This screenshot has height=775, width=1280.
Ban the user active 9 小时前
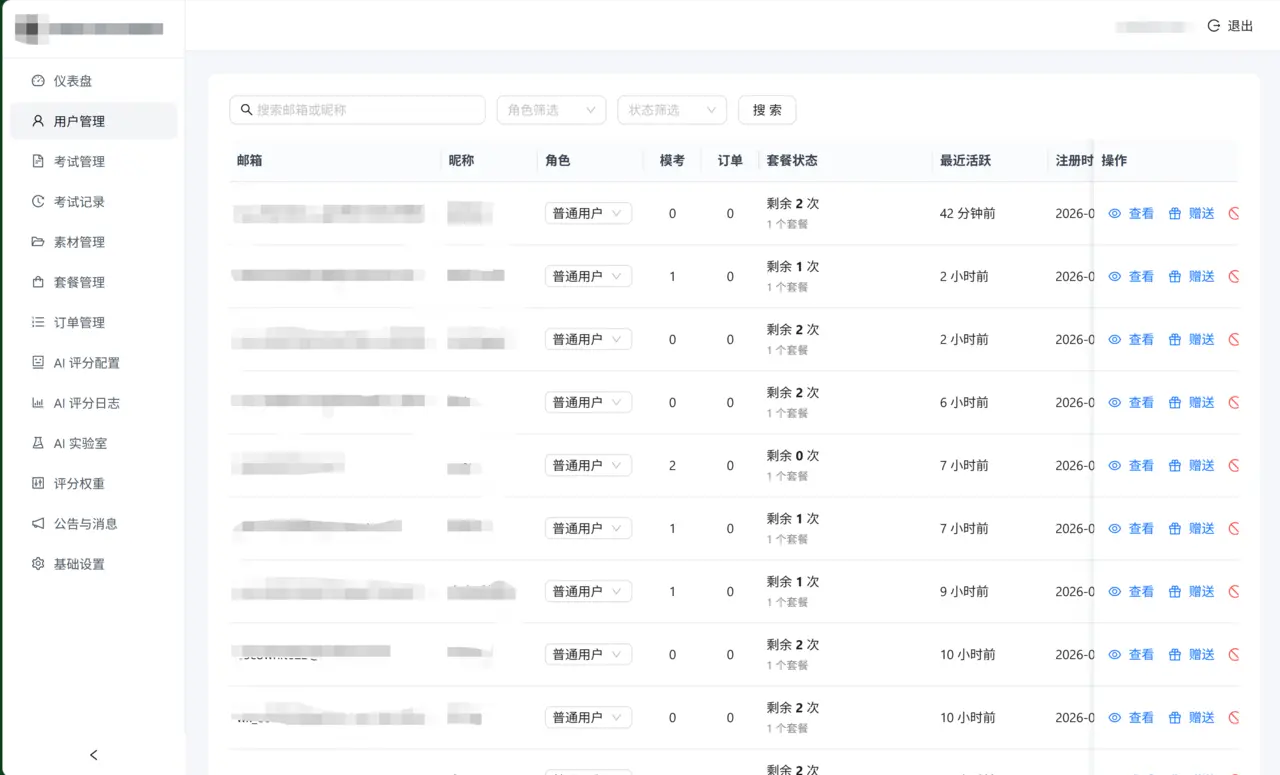(x=1234, y=591)
